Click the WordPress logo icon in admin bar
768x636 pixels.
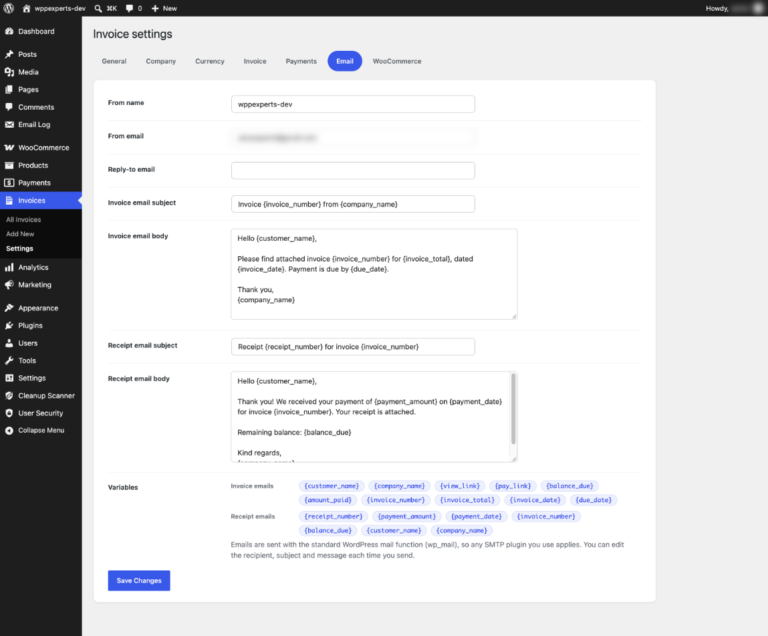[x=9, y=8]
